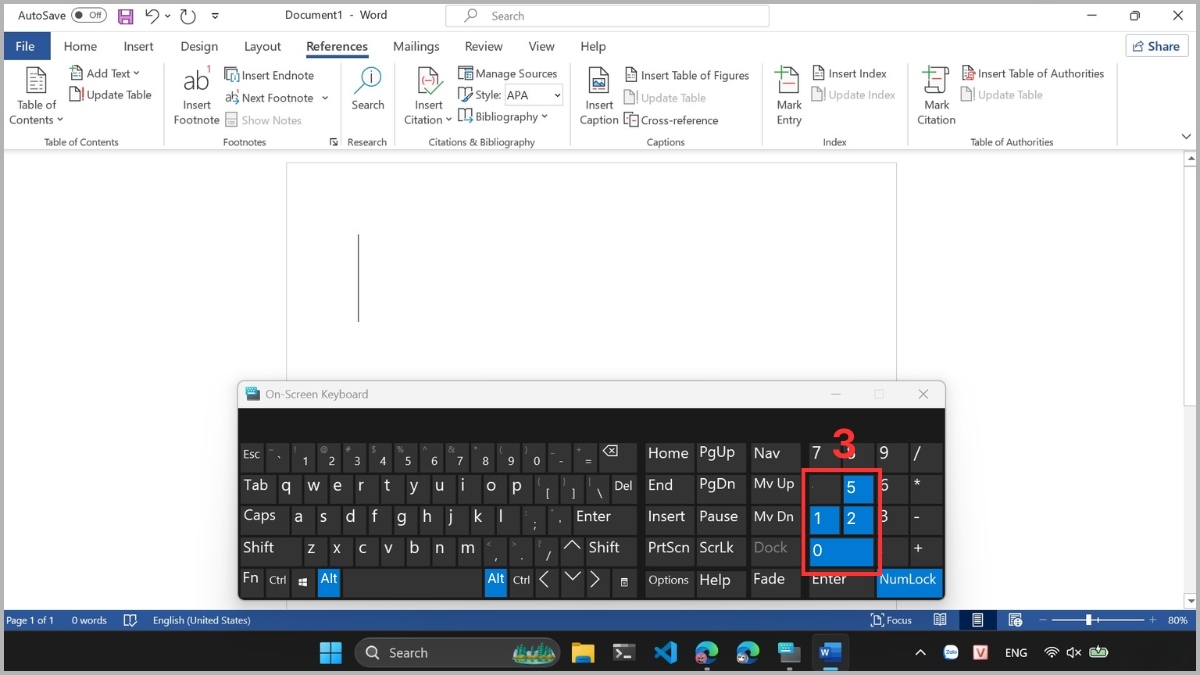Click Cross-reference
The image size is (1200, 675).
pos(671,120)
